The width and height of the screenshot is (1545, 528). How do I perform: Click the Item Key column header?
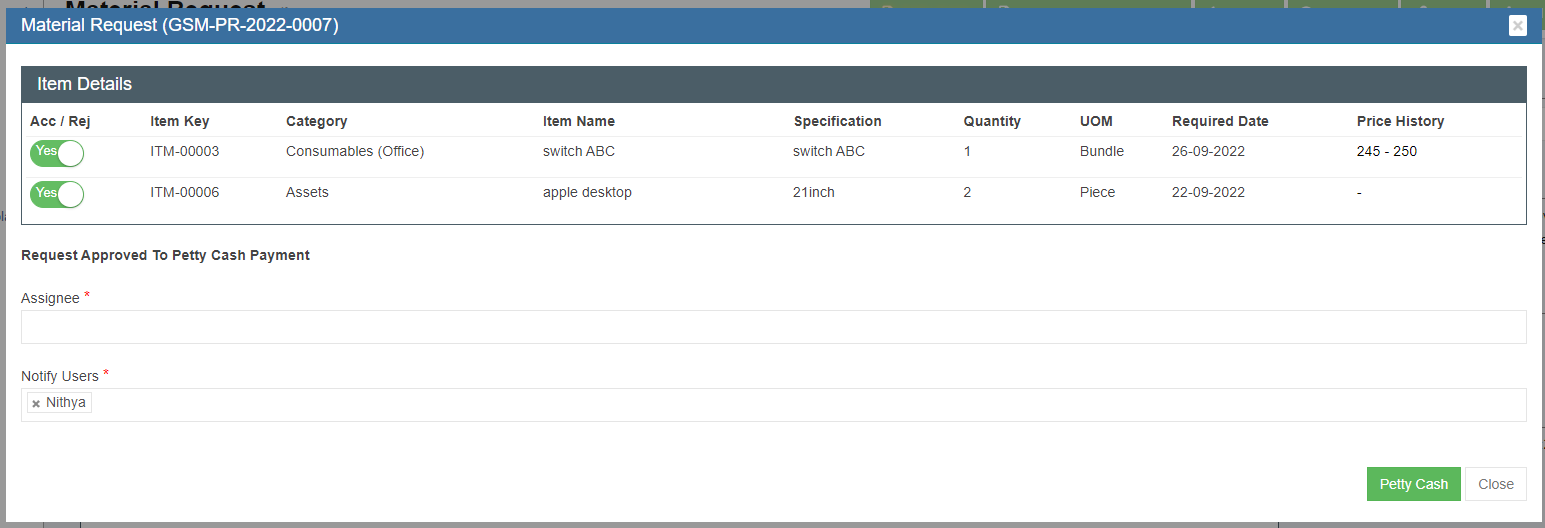[x=180, y=121]
